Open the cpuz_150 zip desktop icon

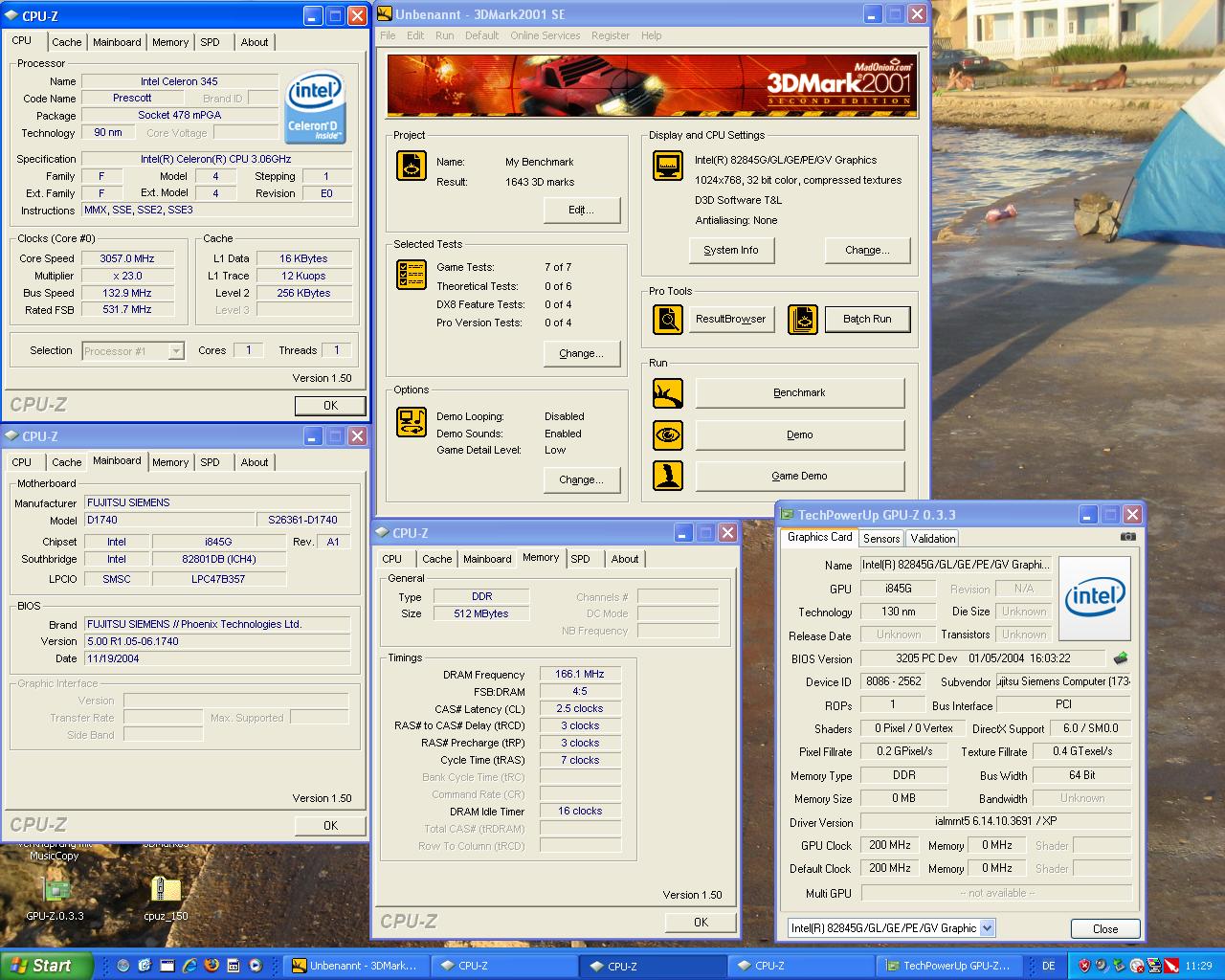(166, 898)
